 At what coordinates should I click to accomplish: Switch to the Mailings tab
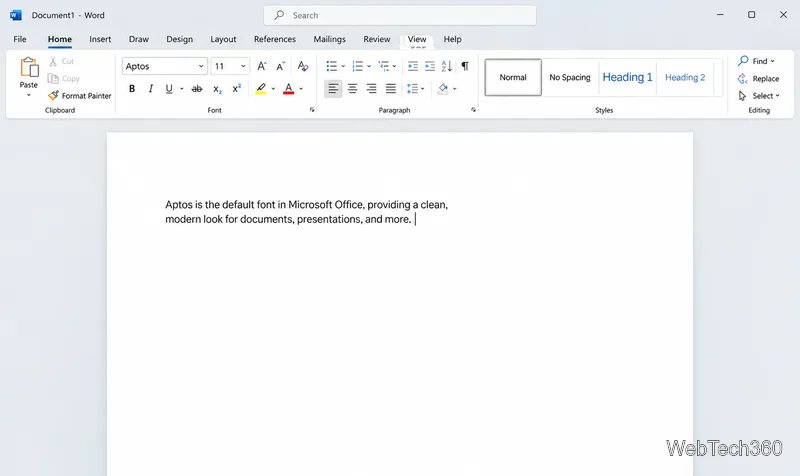[330, 39]
